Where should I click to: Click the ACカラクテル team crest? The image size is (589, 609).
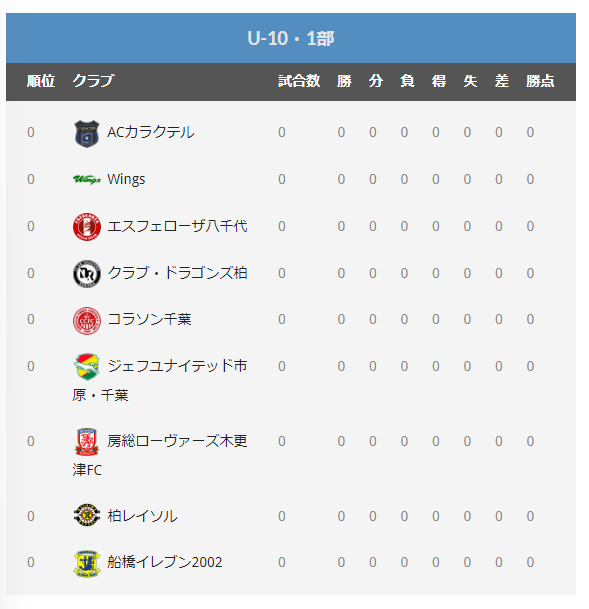point(87,134)
